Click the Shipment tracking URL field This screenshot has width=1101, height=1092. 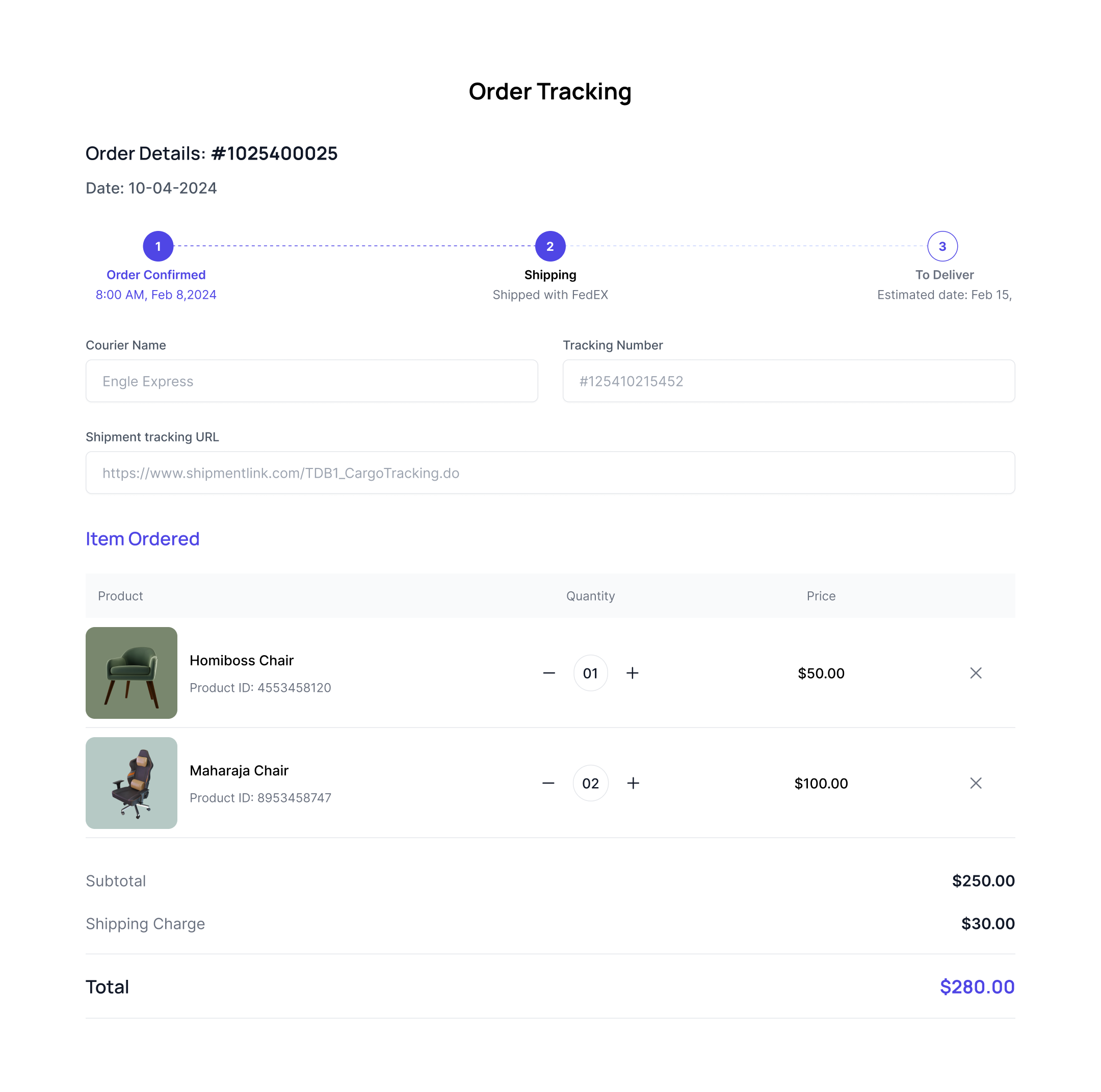click(550, 473)
